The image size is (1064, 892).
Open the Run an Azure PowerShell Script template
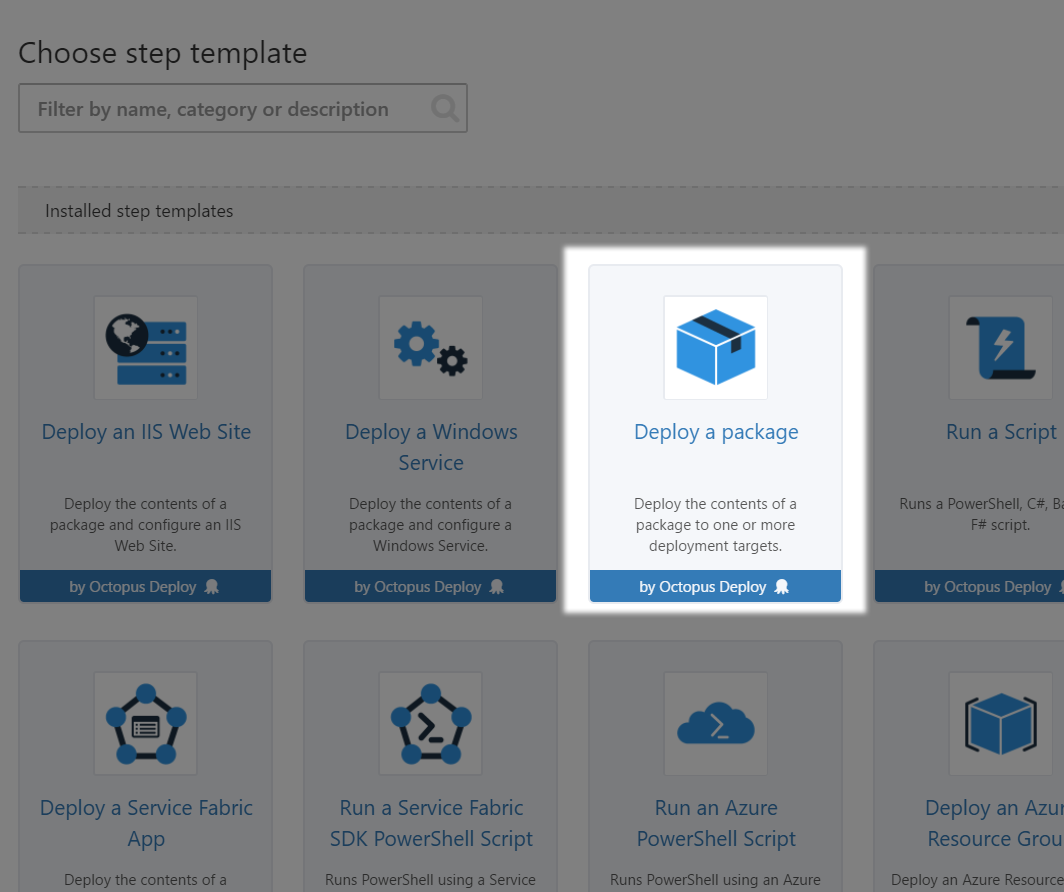point(715,823)
